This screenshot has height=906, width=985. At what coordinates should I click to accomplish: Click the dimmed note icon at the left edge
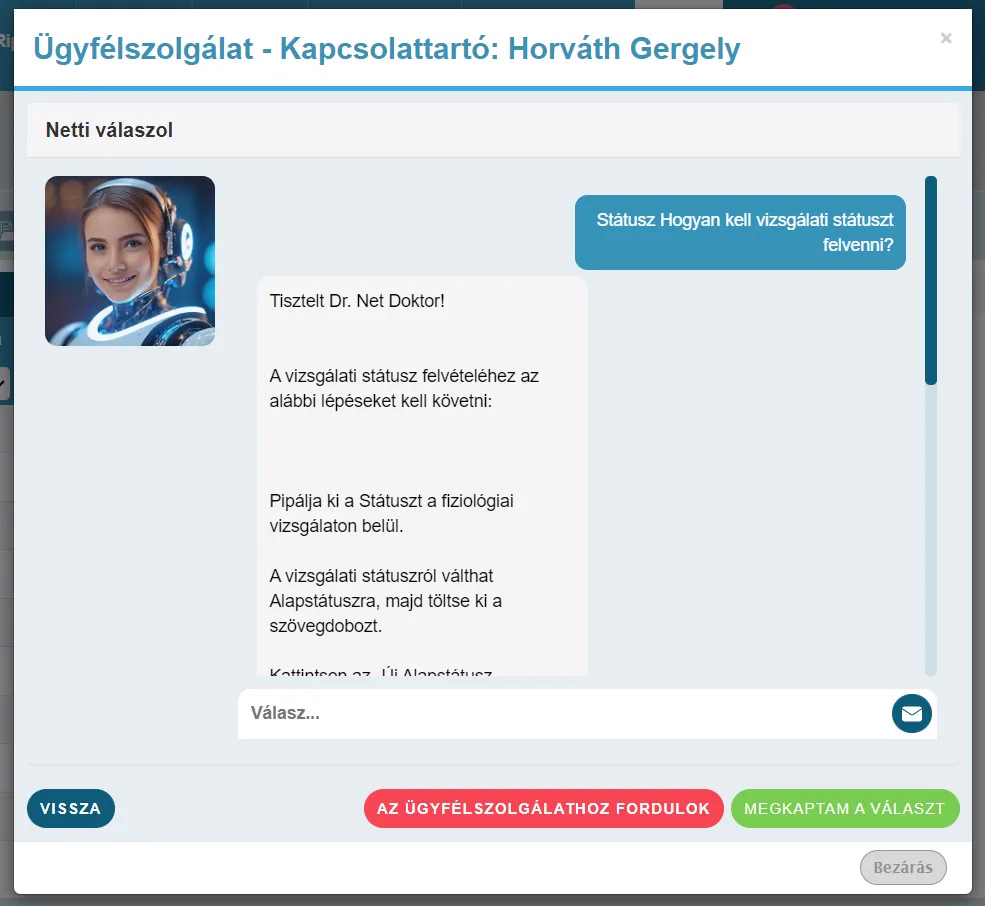(6, 231)
